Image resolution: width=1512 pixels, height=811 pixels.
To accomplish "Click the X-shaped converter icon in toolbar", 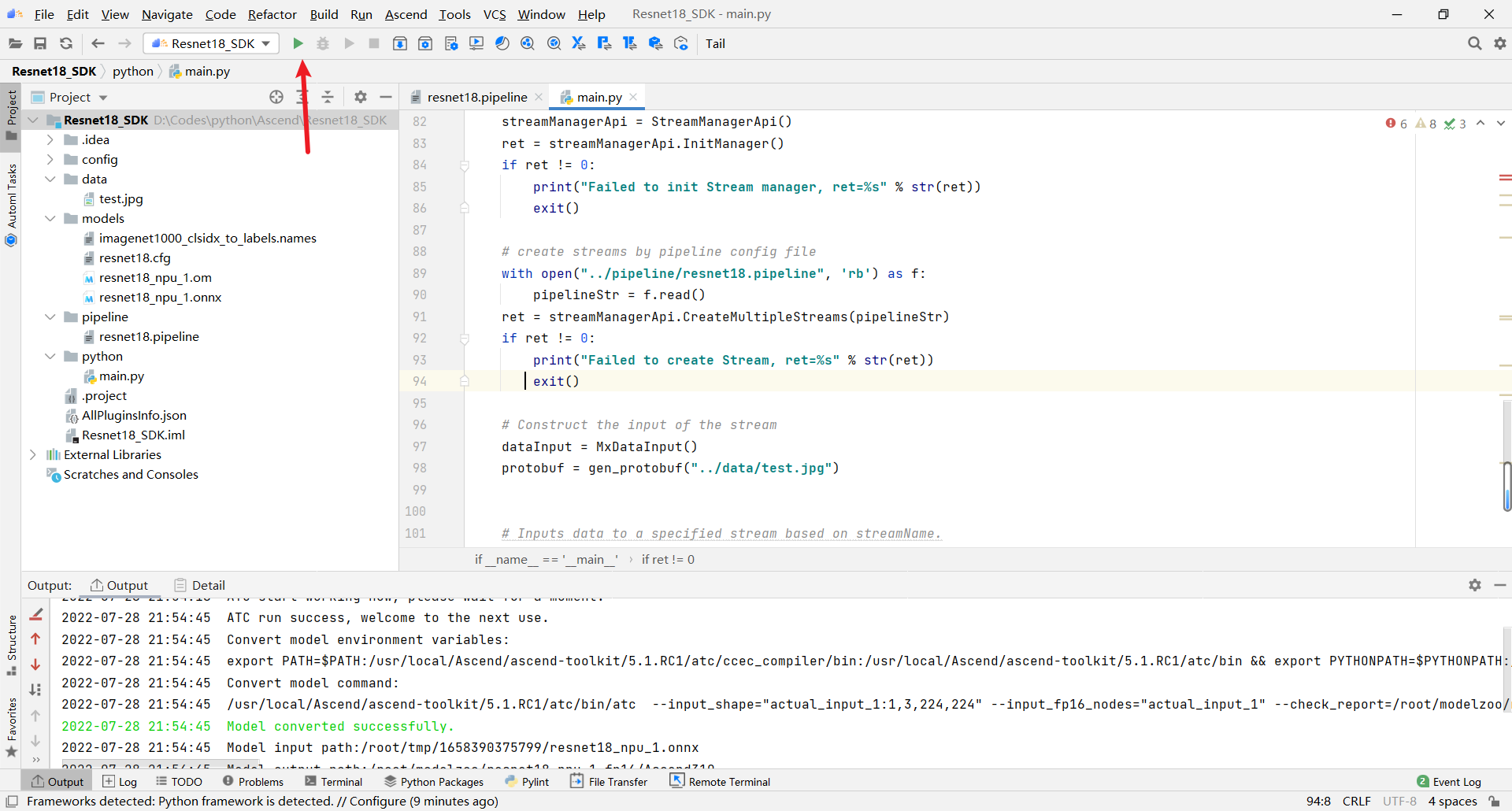I will pyautogui.click(x=579, y=43).
